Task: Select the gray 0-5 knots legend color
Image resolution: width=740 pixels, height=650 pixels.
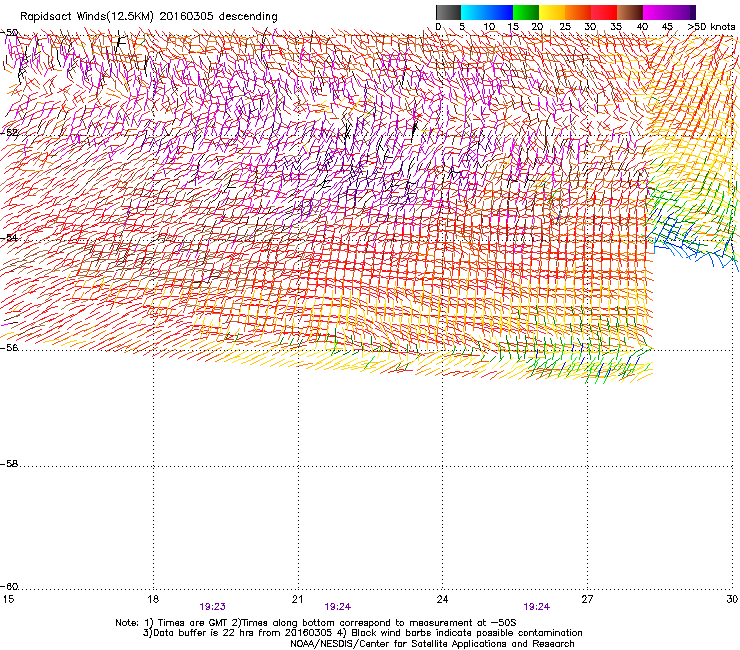Action: pyautogui.click(x=449, y=12)
